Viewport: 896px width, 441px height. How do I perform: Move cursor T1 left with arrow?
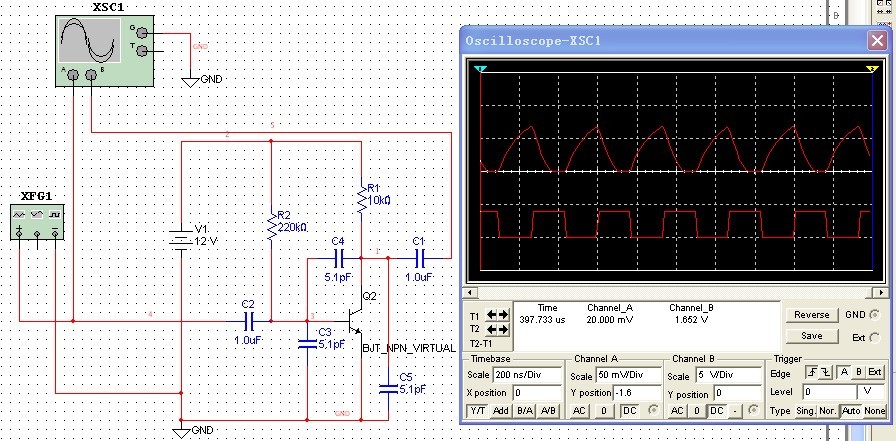pyautogui.click(x=492, y=315)
